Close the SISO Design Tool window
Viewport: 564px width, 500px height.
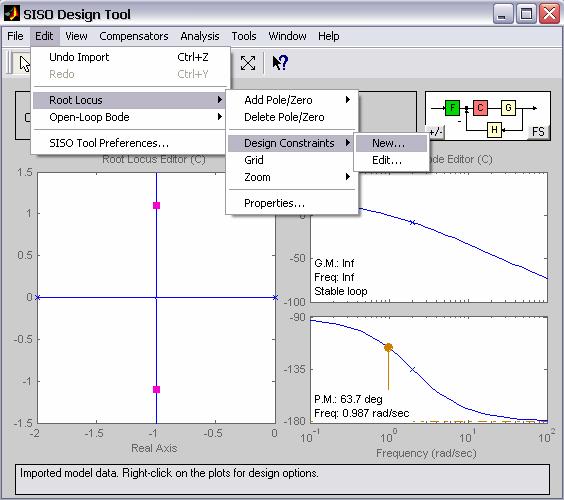tap(550, 14)
